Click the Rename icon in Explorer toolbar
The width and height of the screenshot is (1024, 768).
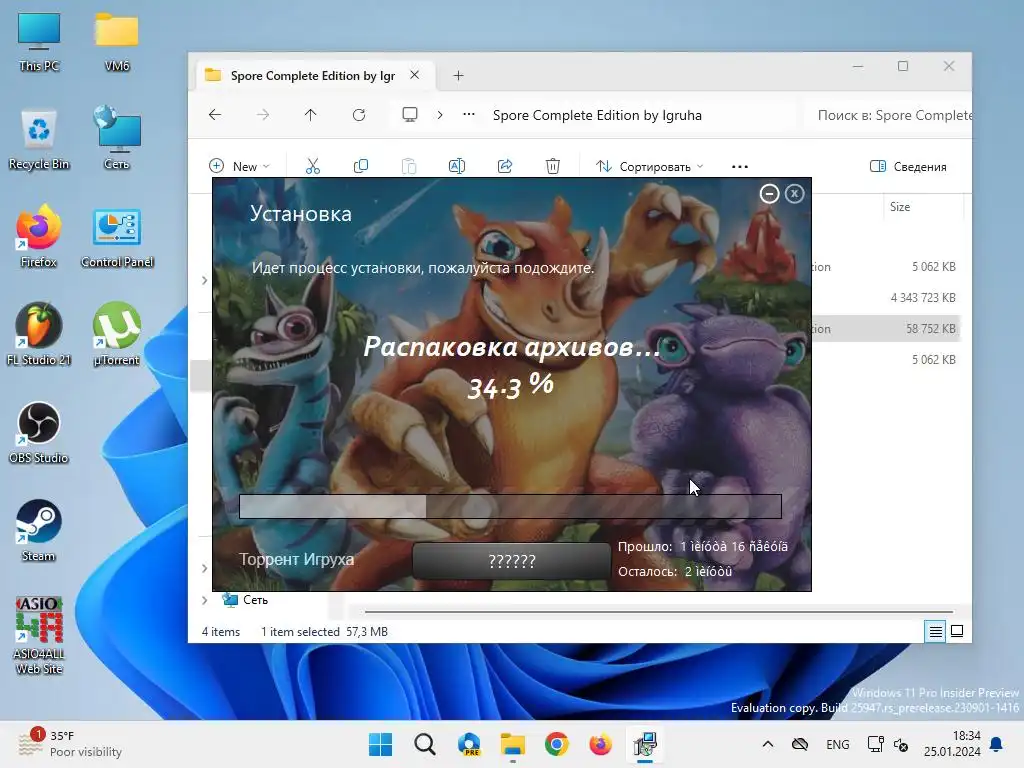[457, 167]
